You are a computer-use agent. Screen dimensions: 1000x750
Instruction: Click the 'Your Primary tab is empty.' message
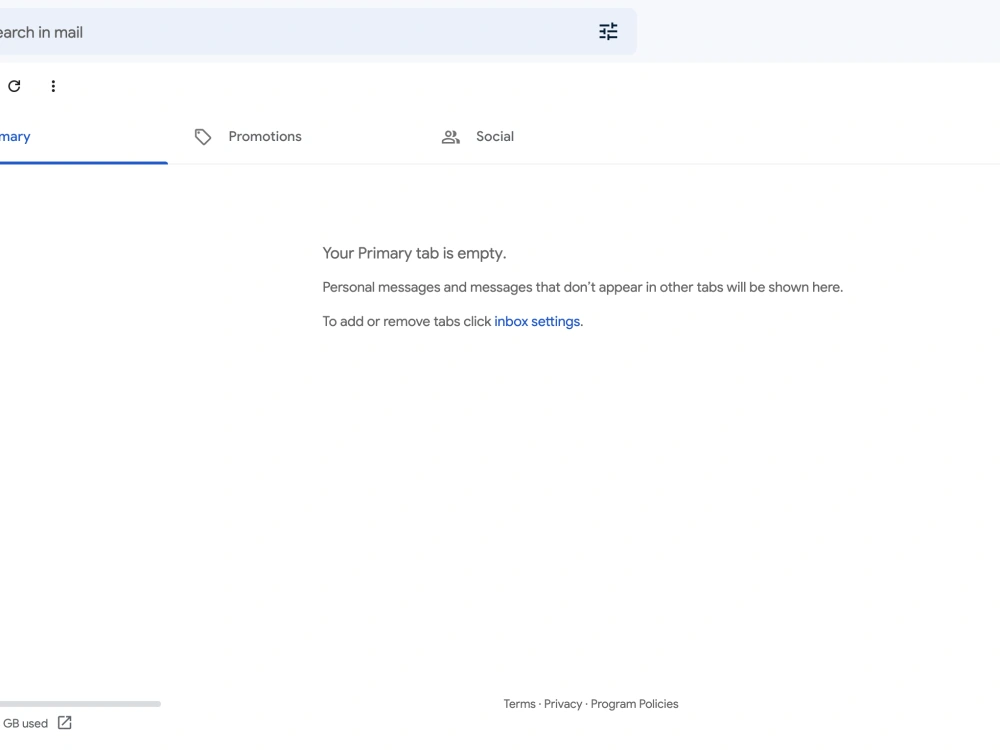[415, 253]
